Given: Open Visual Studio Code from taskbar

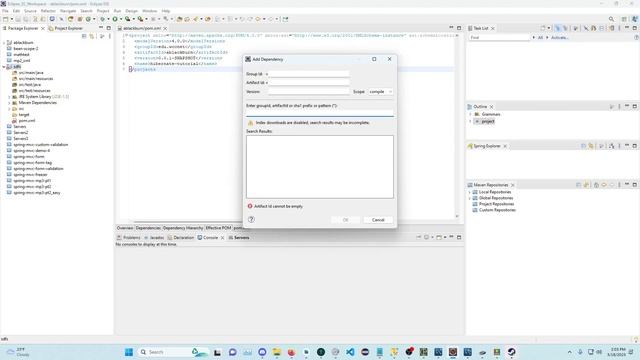Looking at the screenshot, I should (x=350, y=352).
